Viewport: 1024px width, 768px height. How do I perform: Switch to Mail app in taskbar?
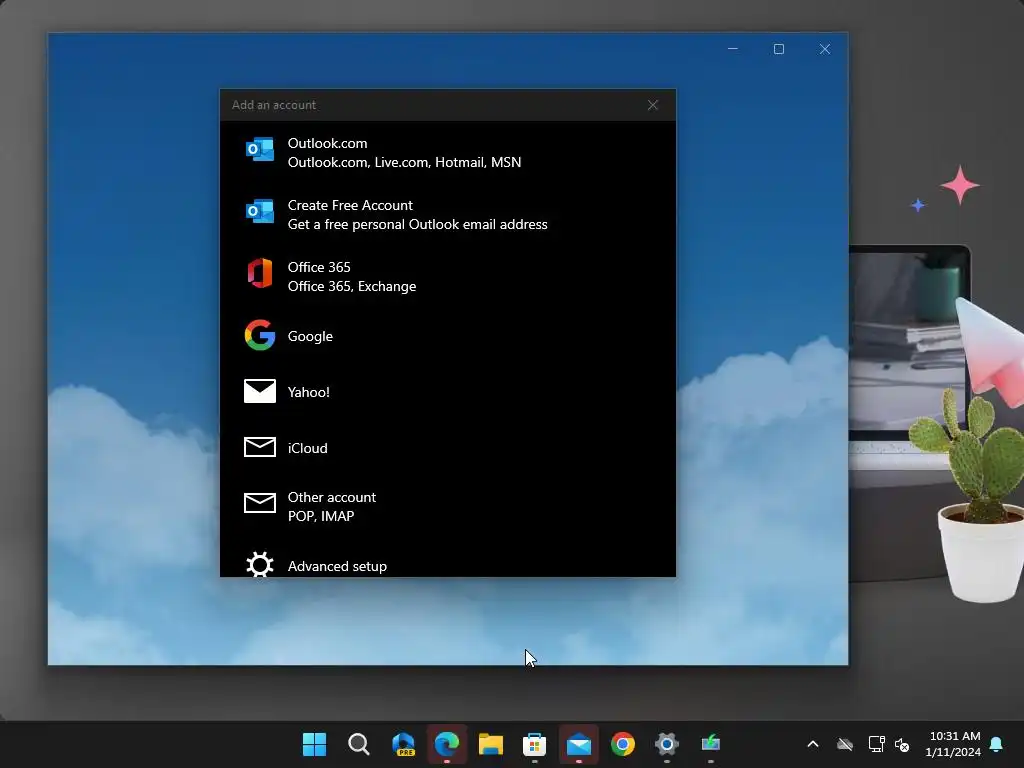[579, 744]
